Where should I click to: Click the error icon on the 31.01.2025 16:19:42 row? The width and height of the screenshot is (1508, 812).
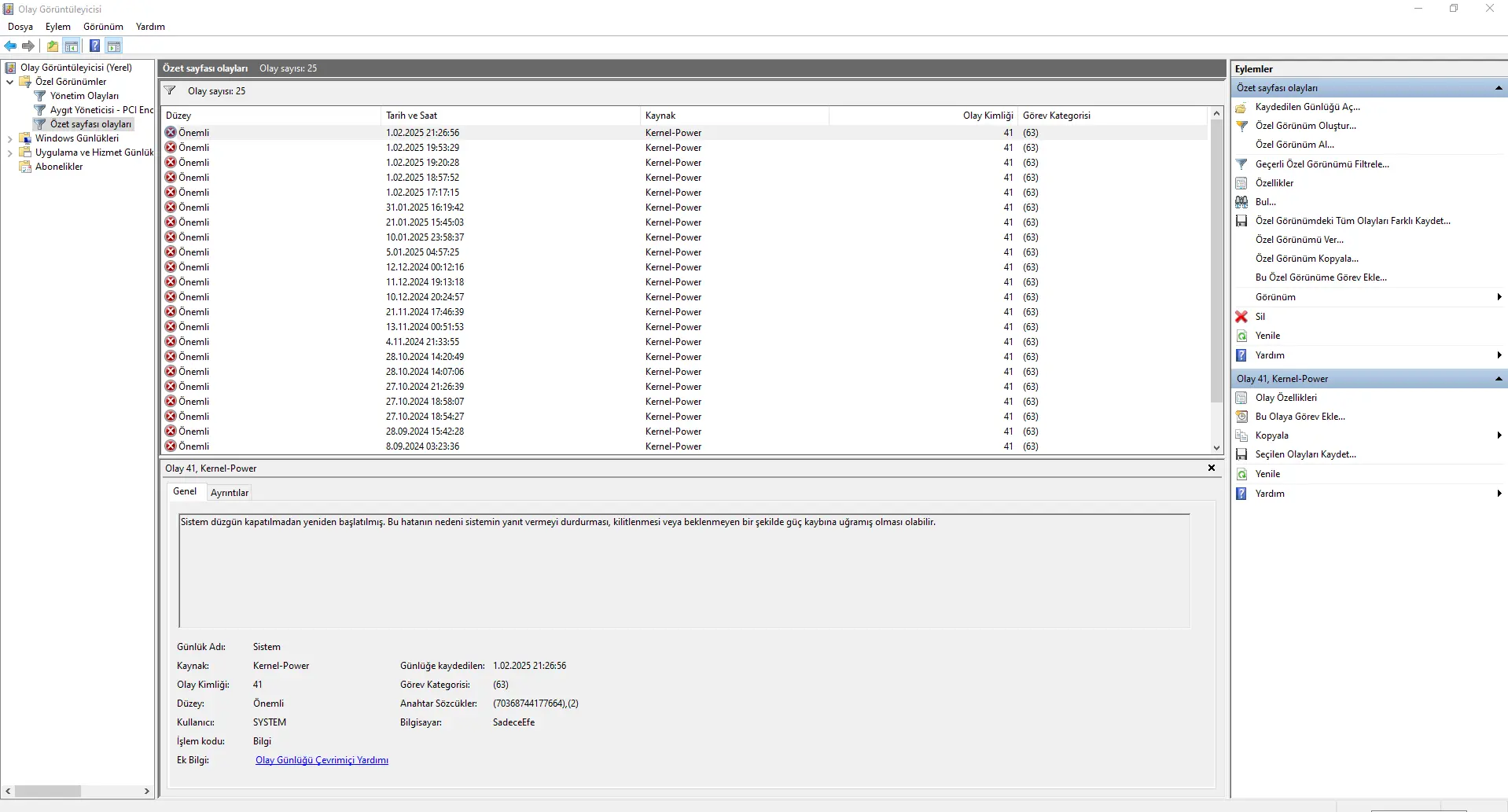[x=171, y=208]
